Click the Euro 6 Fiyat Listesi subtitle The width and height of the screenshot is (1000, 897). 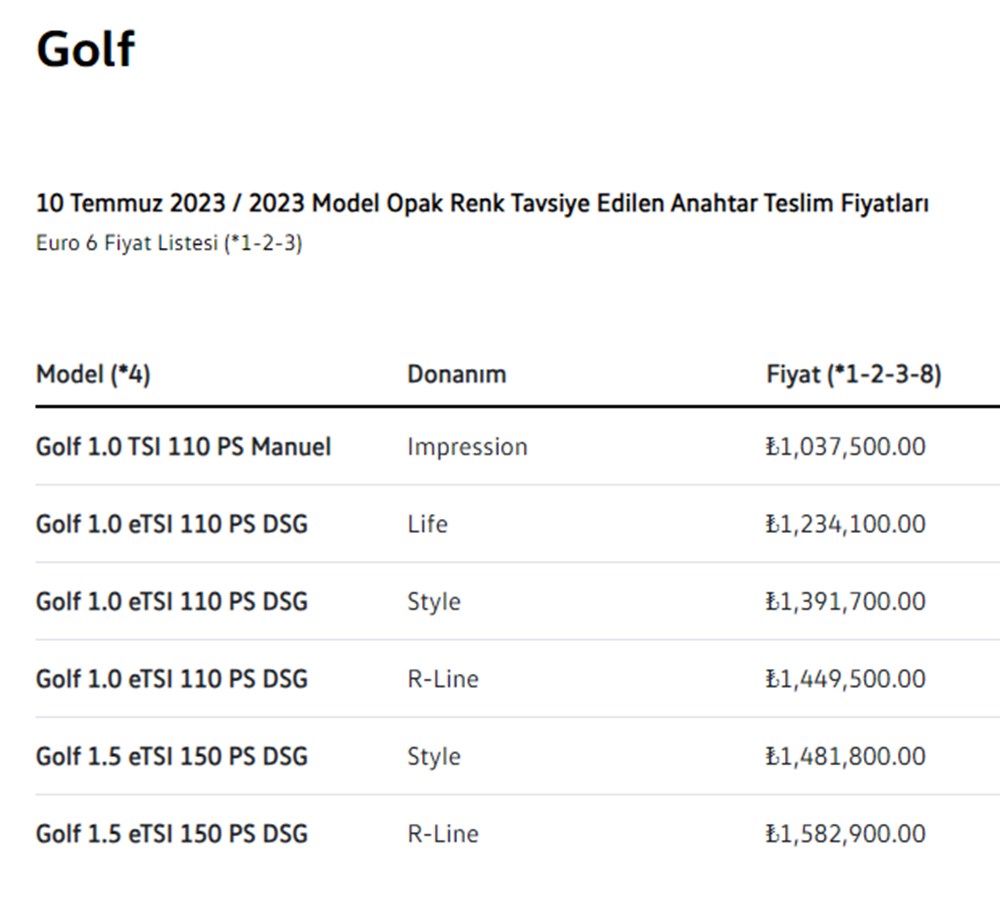[x=169, y=243]
